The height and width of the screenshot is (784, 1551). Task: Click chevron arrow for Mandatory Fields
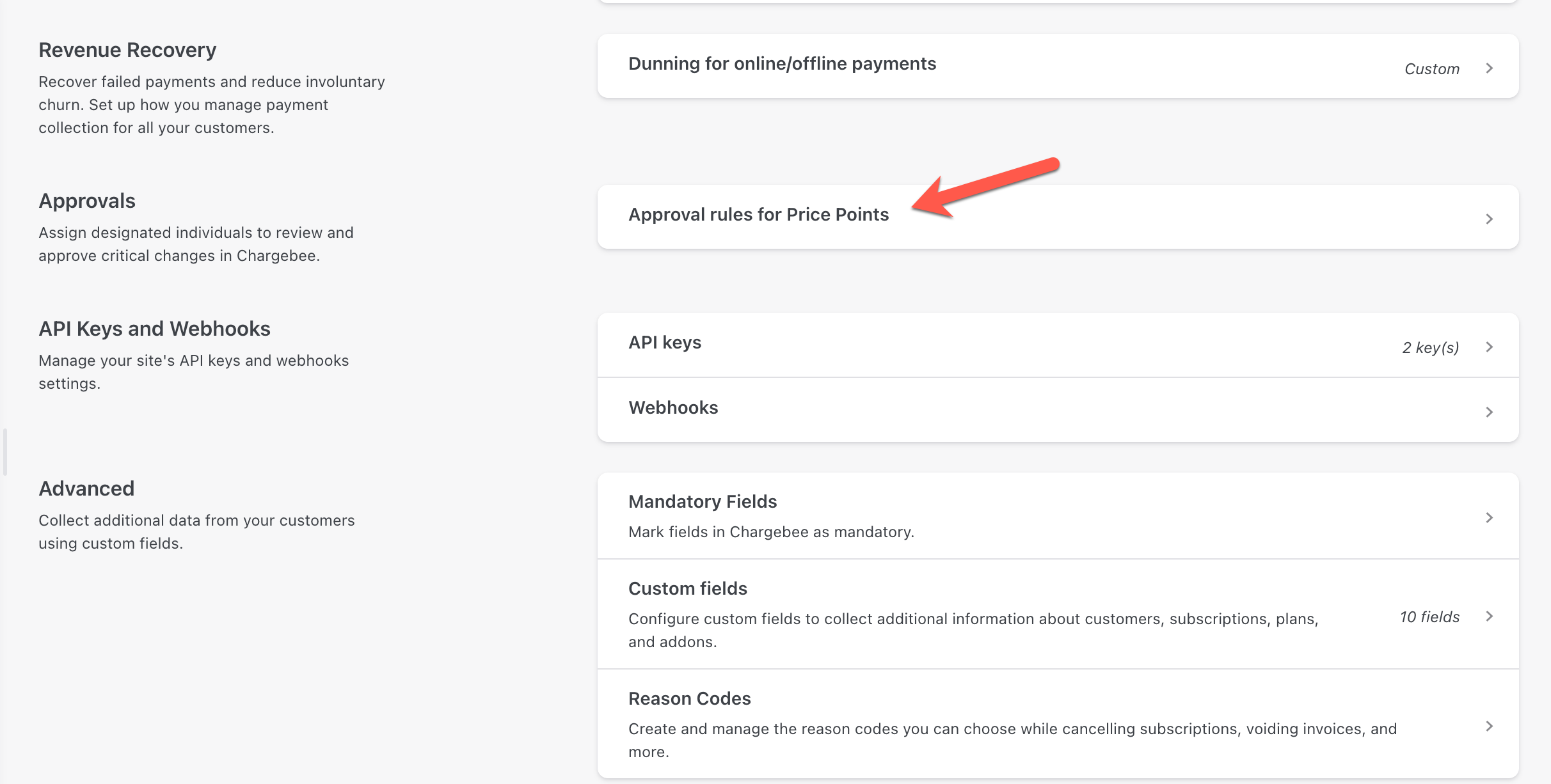click(1489, 517)
